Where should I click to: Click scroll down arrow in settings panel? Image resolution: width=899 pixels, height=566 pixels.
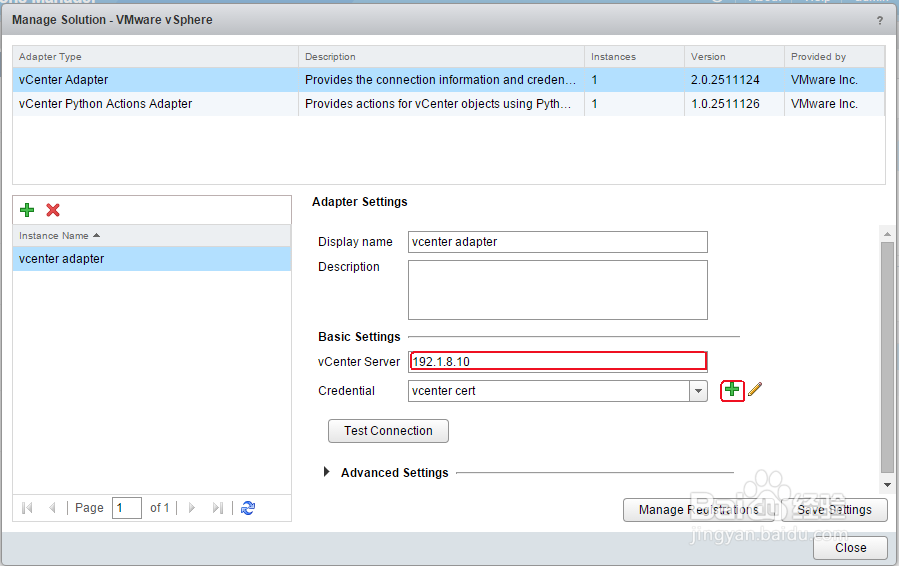pos(887,485)
